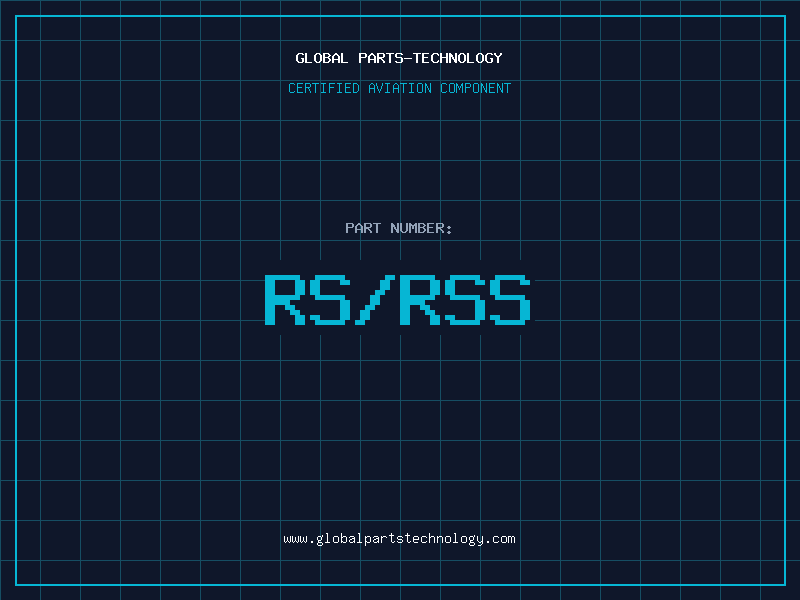
Task: Click the top-left corner of the cyan border
Action: tap(16, 16)
